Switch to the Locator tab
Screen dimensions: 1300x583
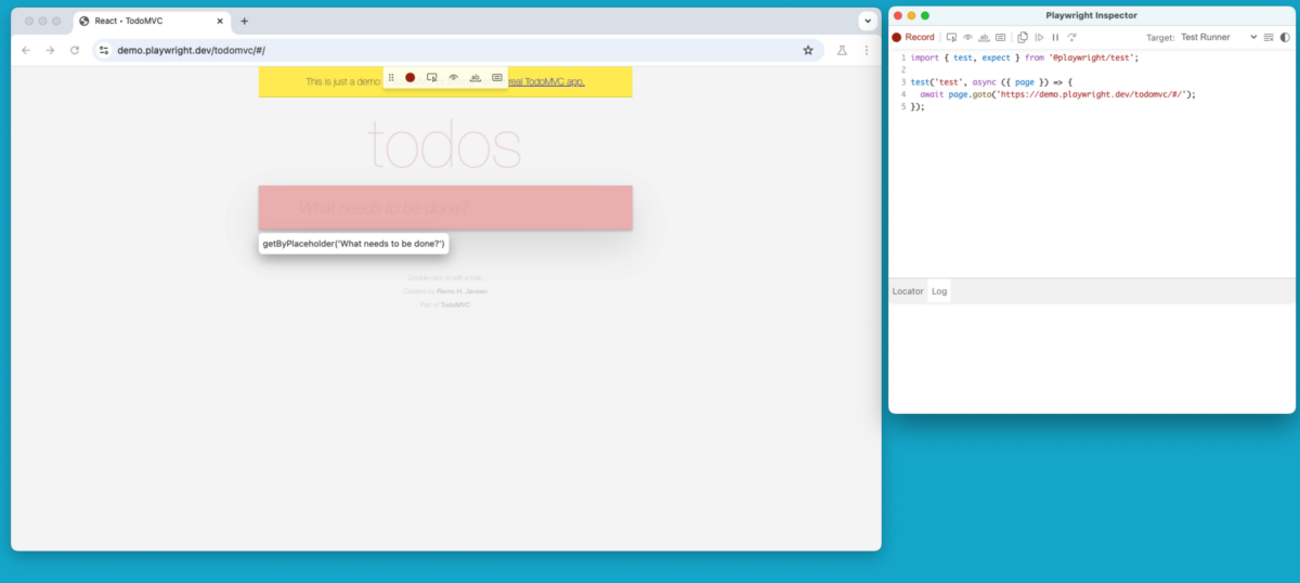[908, 291]
